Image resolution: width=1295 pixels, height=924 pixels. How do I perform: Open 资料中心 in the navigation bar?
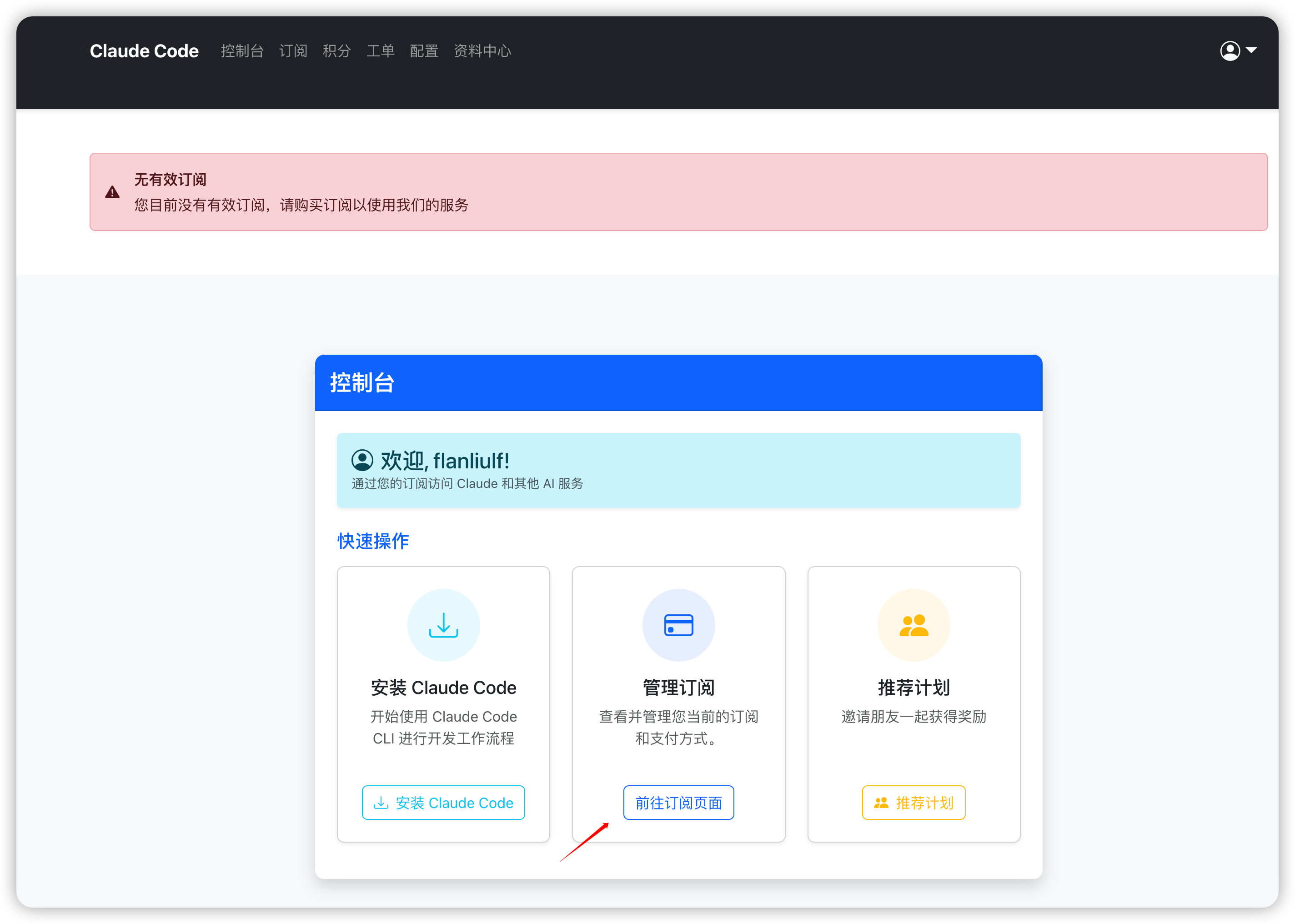coord(482,51)
